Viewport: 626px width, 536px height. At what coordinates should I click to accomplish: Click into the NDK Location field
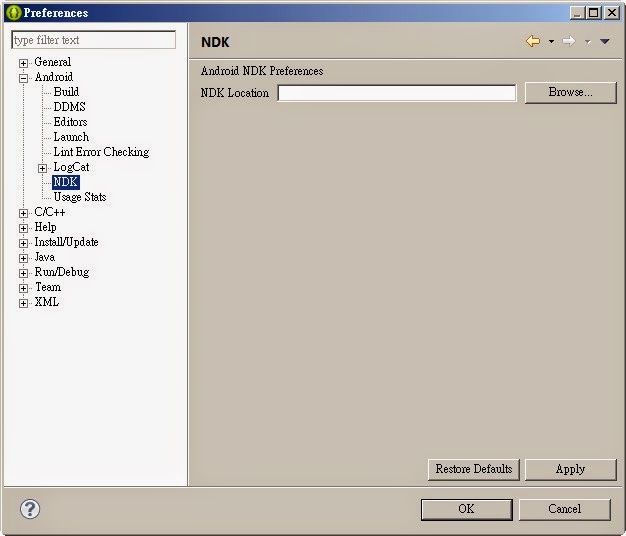pos(397,93)
